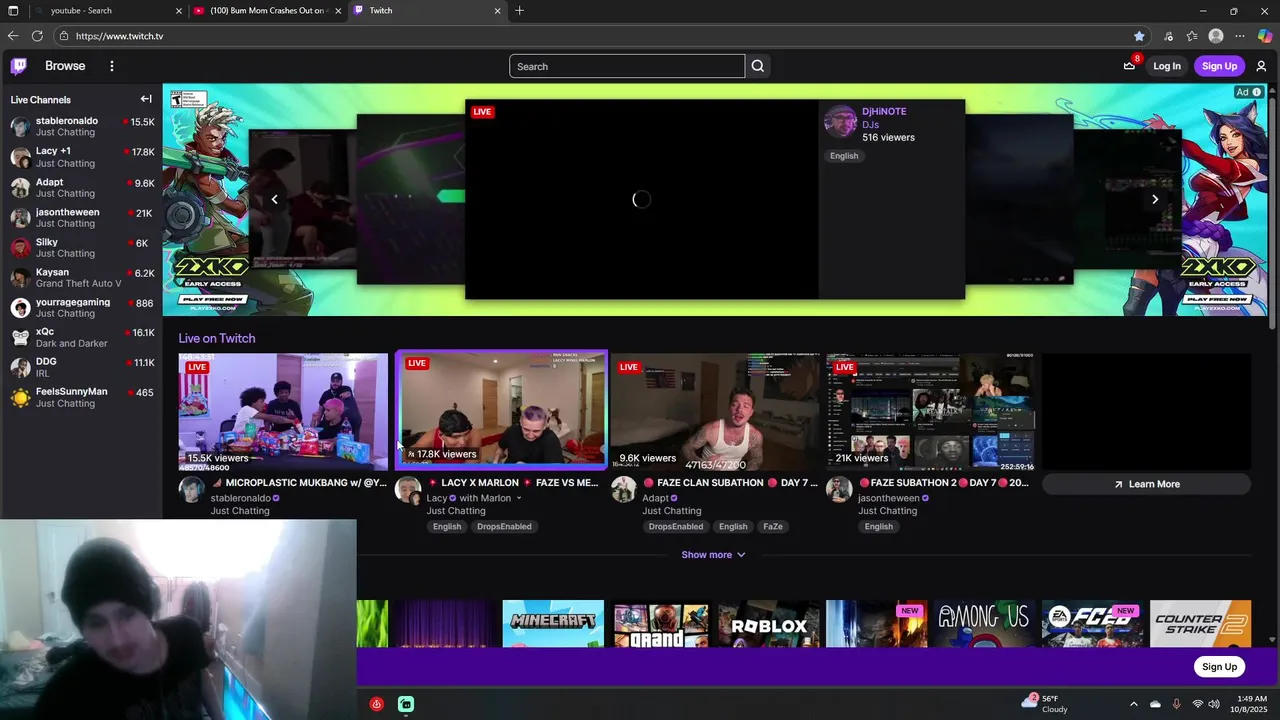Click the twitch.tv address bar

point(600,36)
